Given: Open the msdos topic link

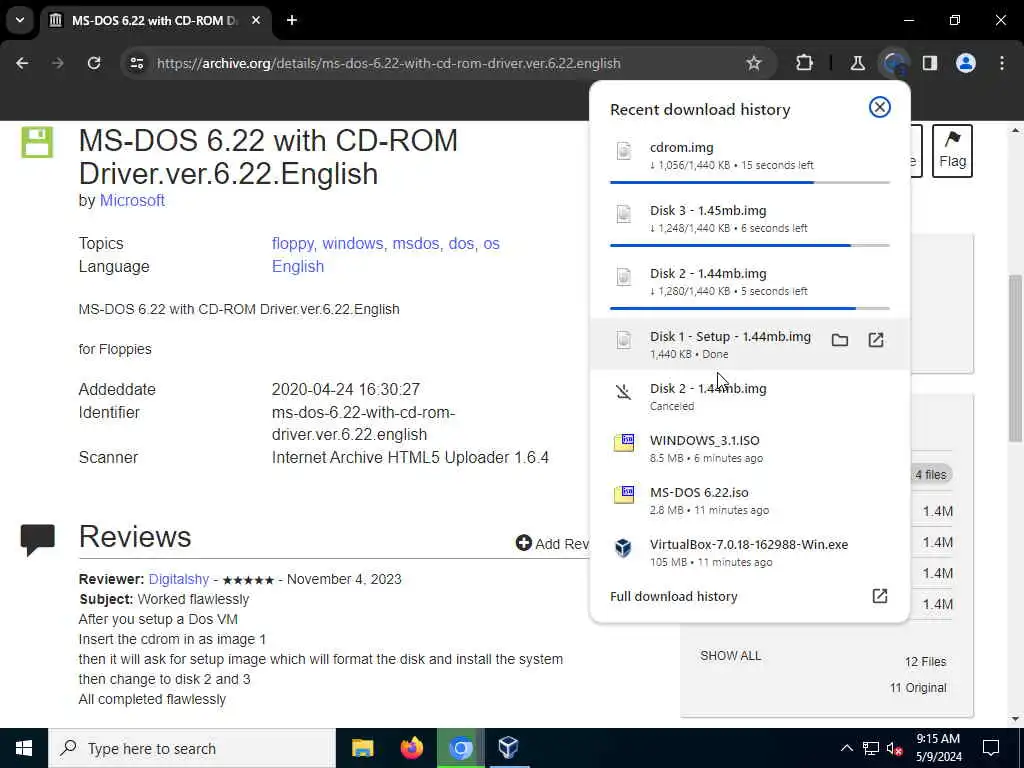Looking at the screenshot, I should point(417,244).
